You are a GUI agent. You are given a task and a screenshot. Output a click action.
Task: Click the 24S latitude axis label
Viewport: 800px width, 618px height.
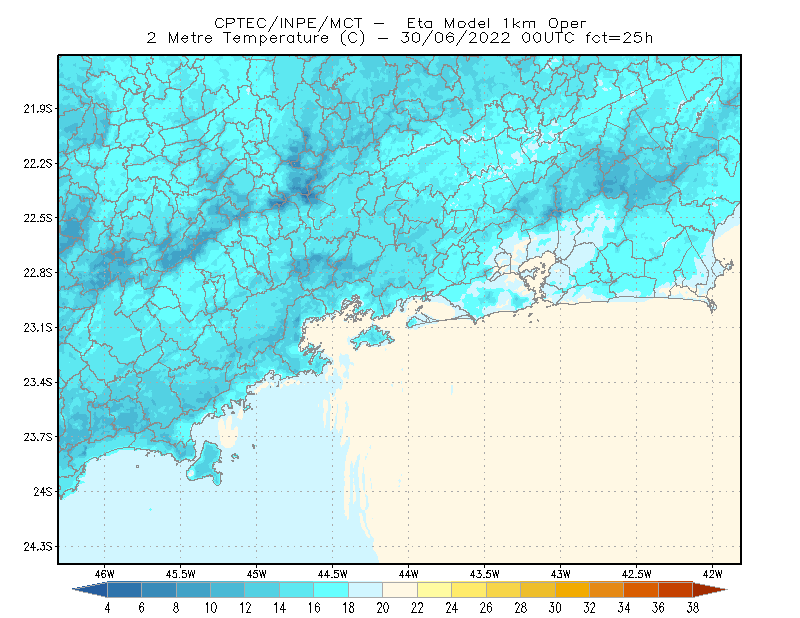(43, 491)
